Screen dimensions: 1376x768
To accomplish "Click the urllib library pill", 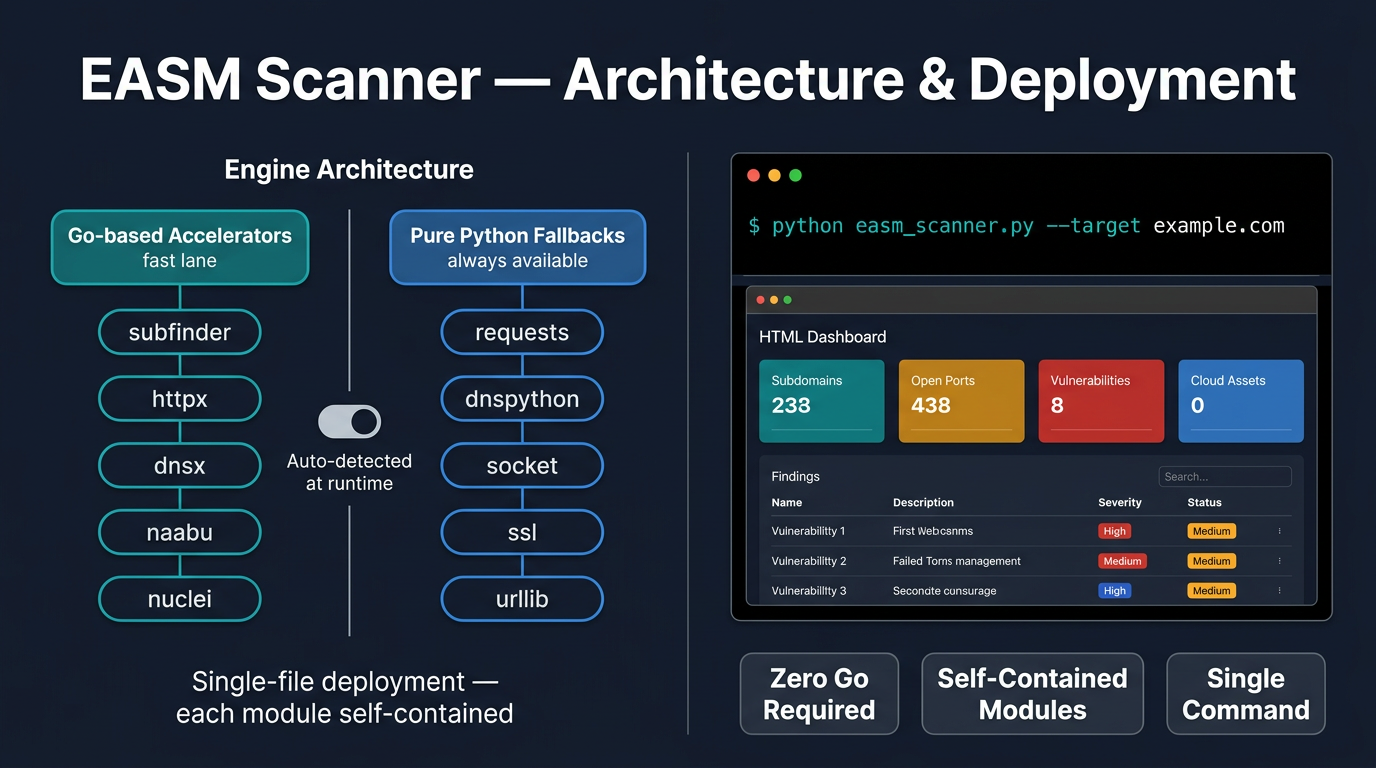I will (x=522, y=599).
